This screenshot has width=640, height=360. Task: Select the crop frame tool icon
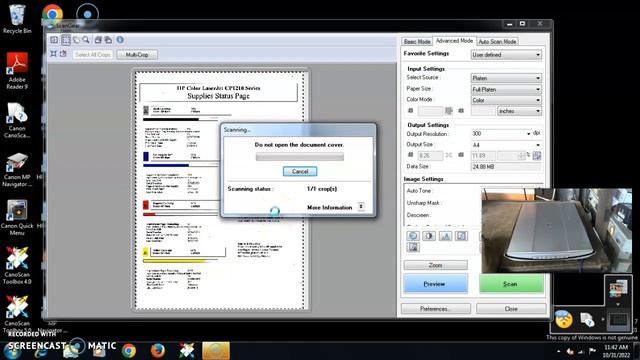coord(66,40)
